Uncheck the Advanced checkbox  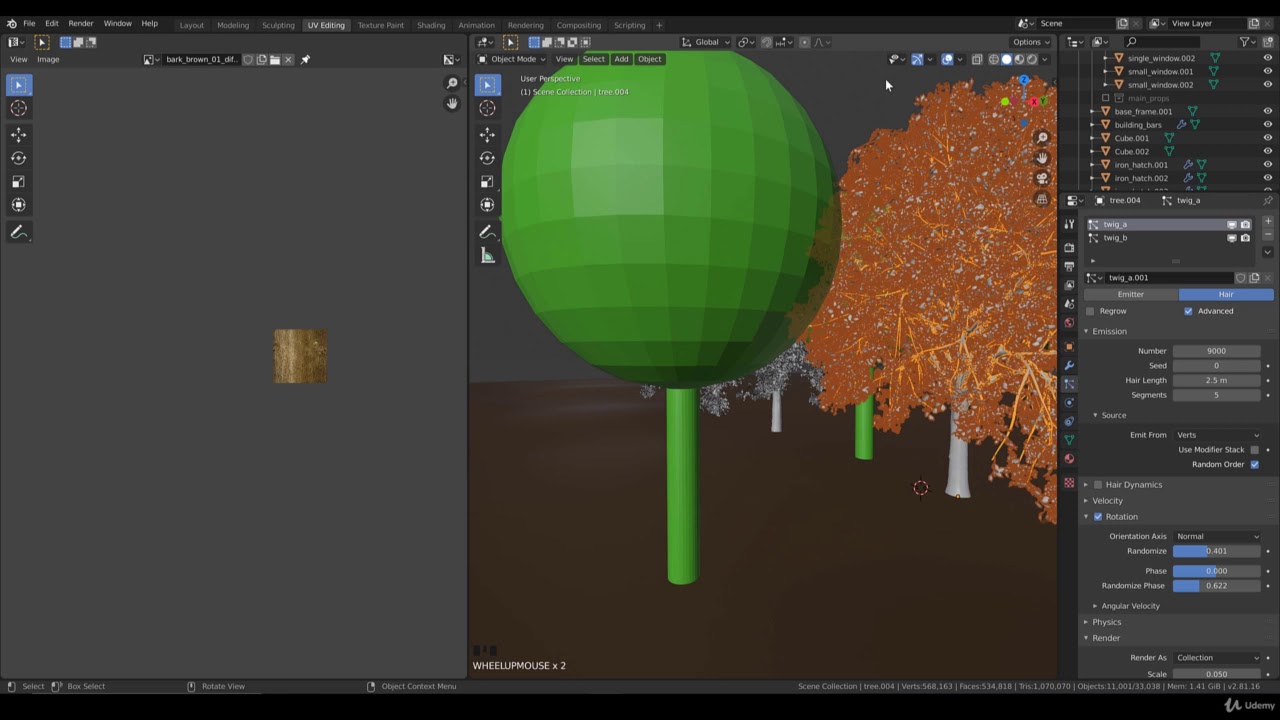point(1188,311)
